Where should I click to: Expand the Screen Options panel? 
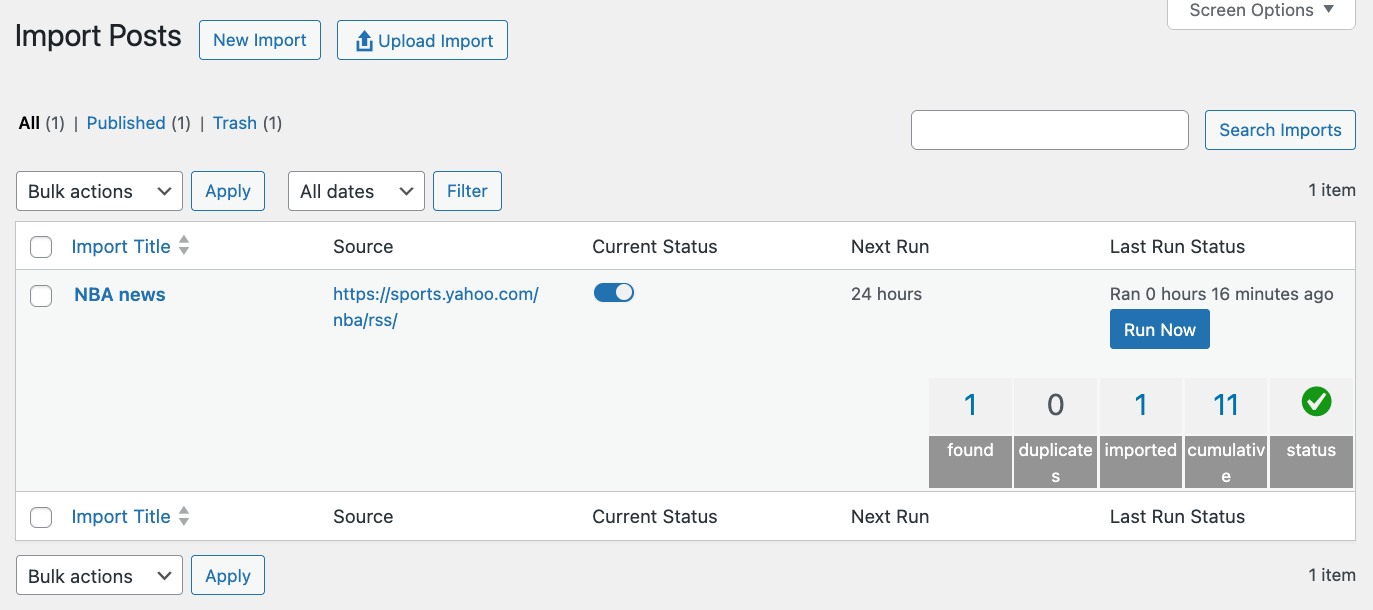click(1259, 10)
